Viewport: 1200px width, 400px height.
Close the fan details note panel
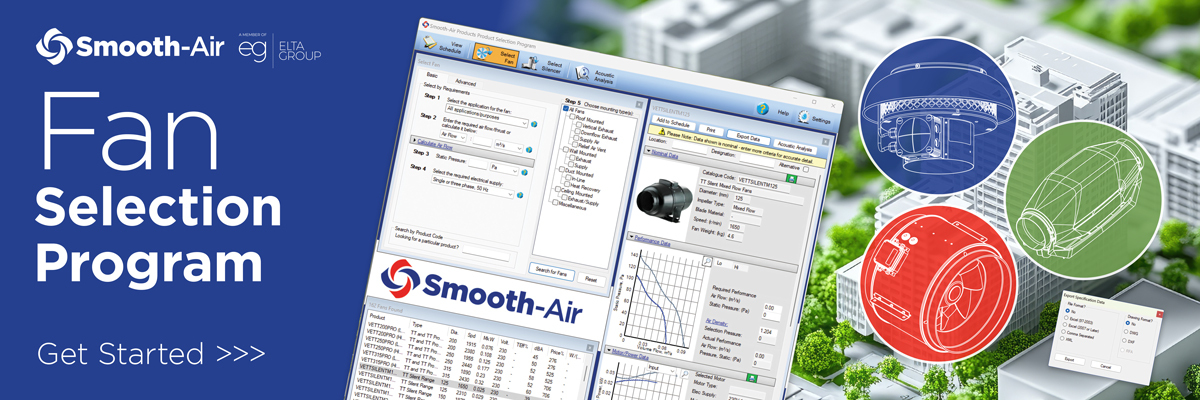[x=826, y=140]
